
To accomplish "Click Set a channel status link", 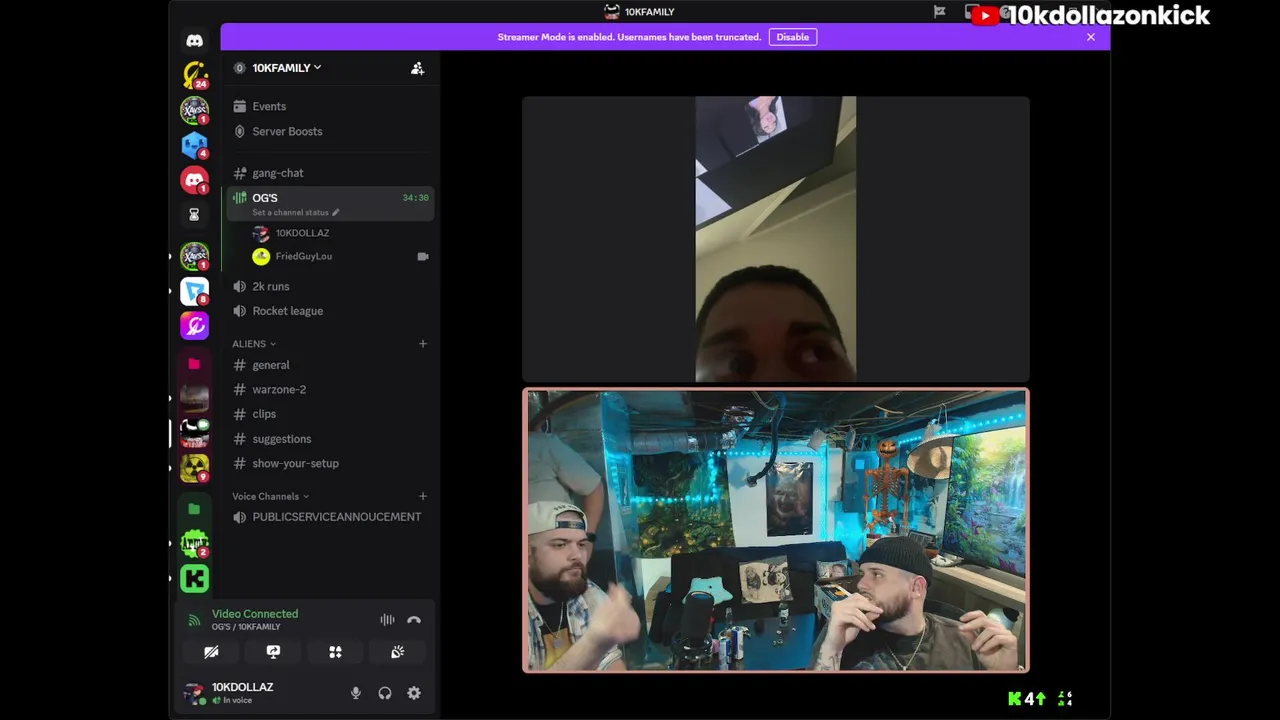I will point(295,212).
